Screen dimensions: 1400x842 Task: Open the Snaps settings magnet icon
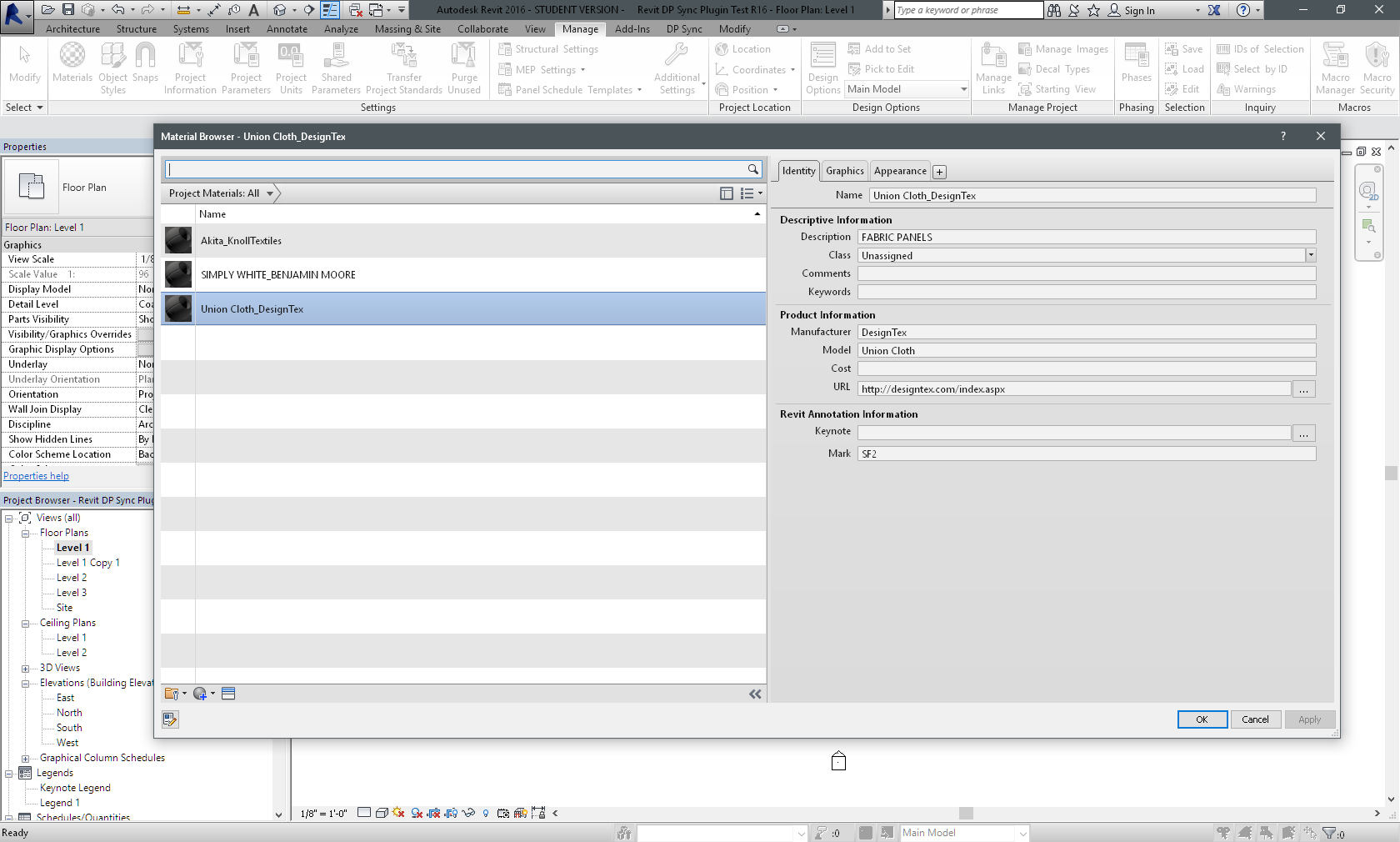coord(145,63)
